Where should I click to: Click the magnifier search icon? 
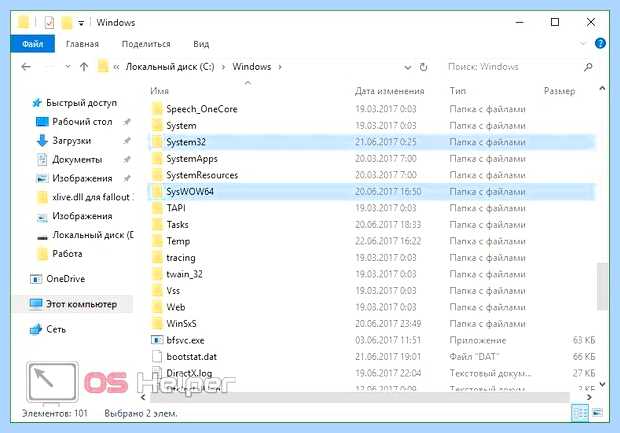[588, 67]
